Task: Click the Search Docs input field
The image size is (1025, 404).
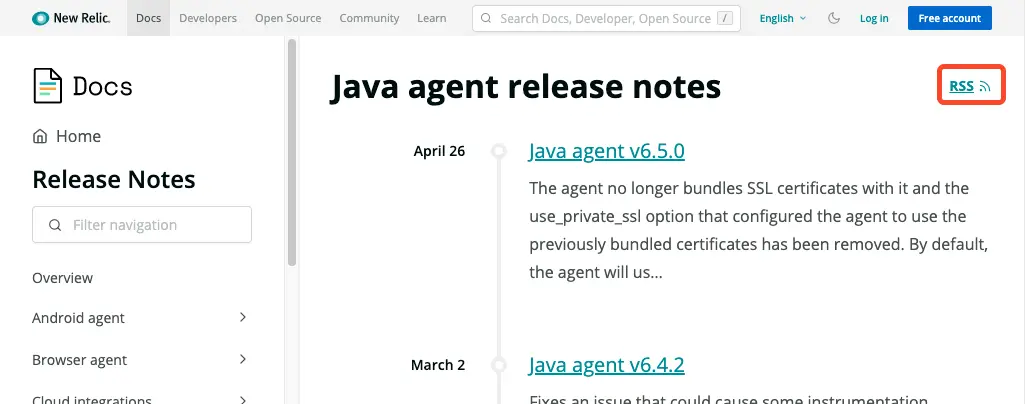Action: (606, 18)
